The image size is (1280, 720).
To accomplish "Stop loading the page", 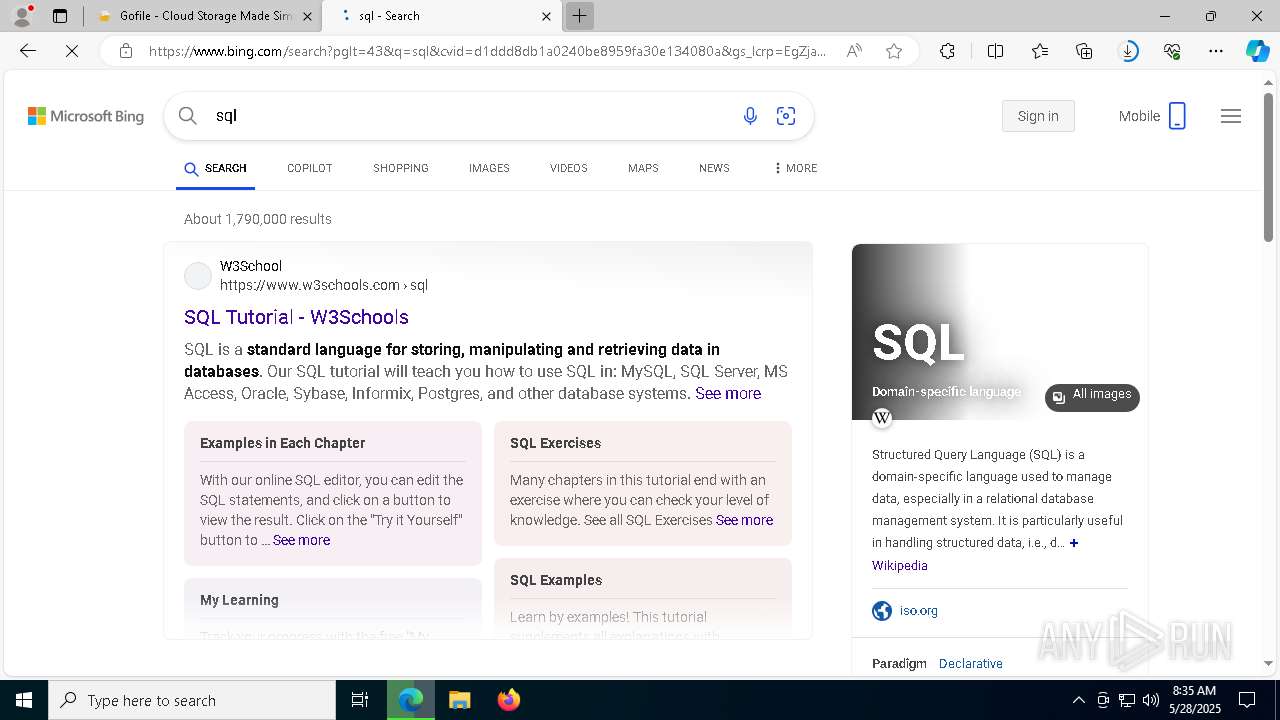I will (x=72, y=51).
